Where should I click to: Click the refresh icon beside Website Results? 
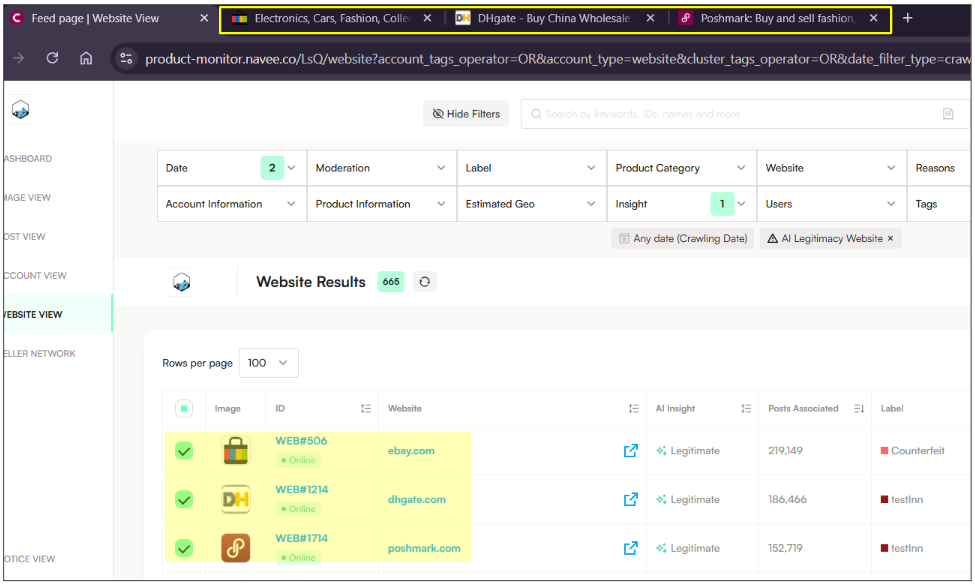(425, 282)
